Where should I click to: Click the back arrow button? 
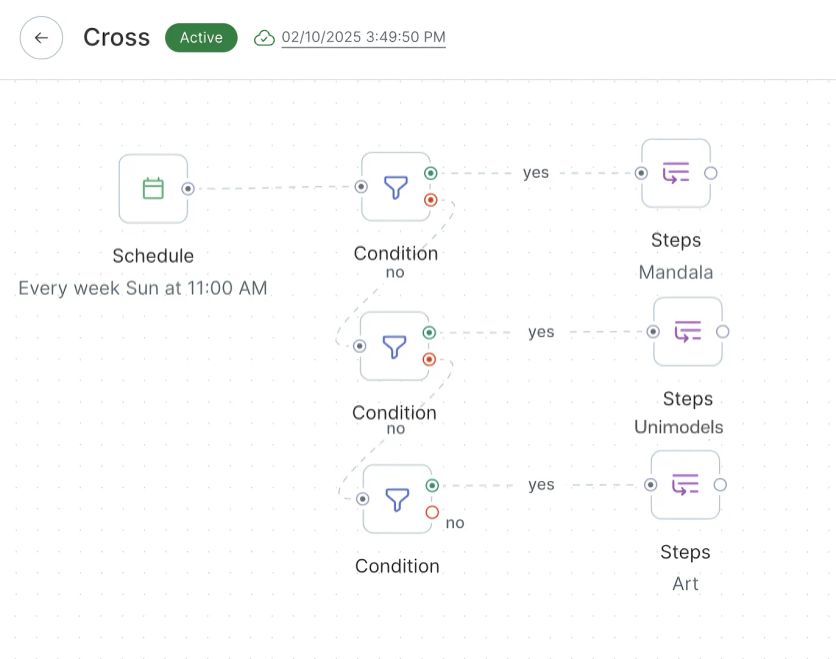pyautogui.click(x=41, y=38)
